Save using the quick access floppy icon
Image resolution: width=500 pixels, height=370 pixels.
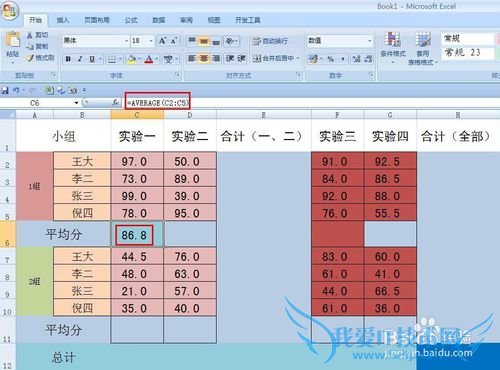(x=5, y=90)
